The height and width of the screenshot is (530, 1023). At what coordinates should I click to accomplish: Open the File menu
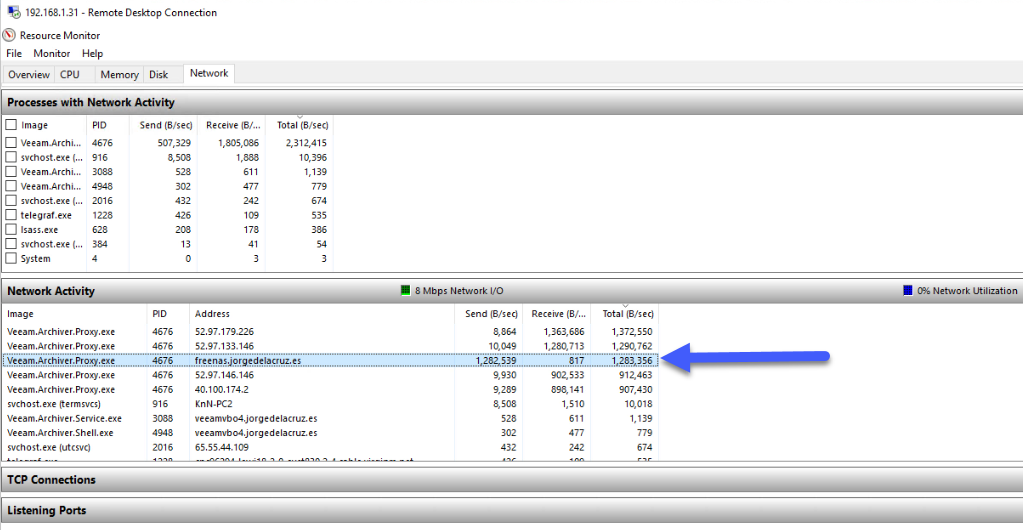14,54
